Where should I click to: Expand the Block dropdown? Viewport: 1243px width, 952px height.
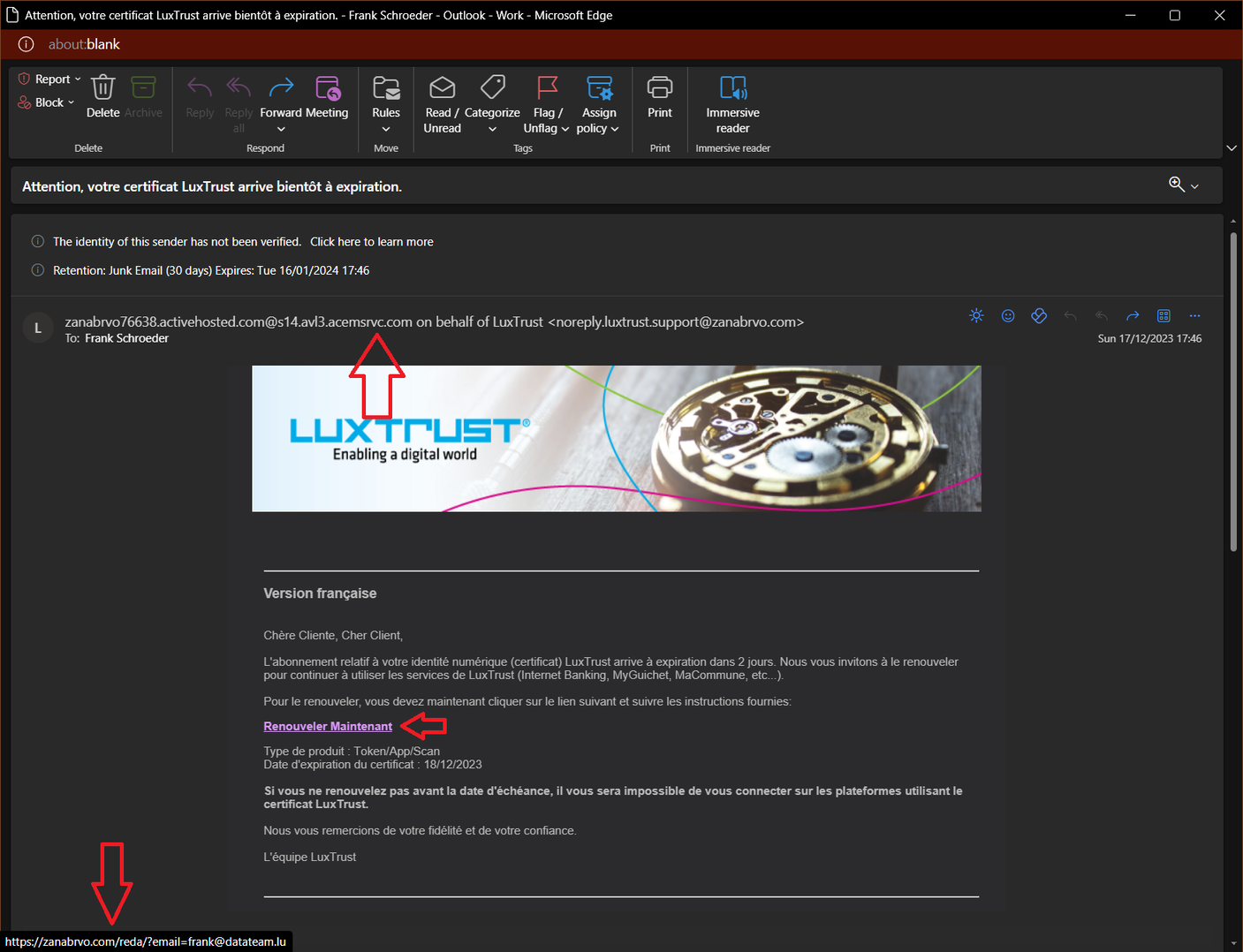[x=47, y=102]
